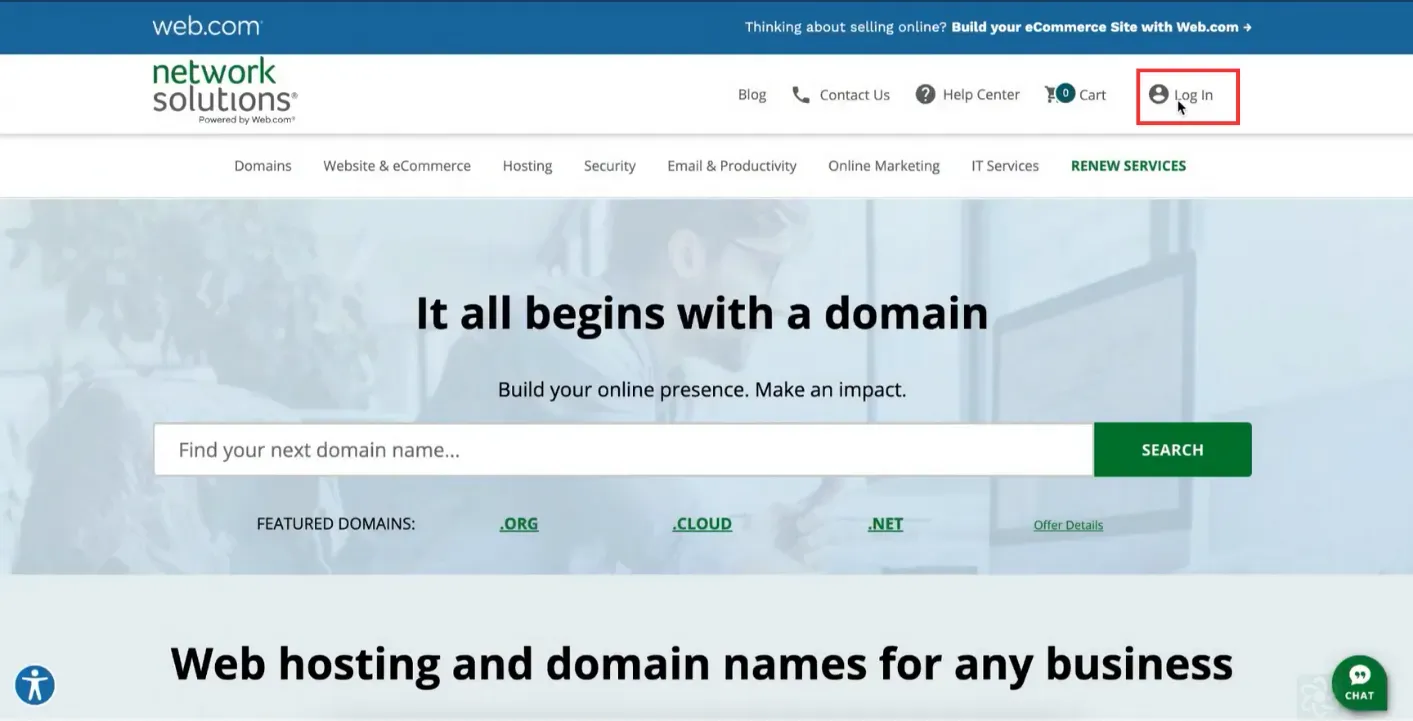The height and width of the screenshot is (721, 1413).
Task: Click the Cart link text
Action: tap(1092, 95)
